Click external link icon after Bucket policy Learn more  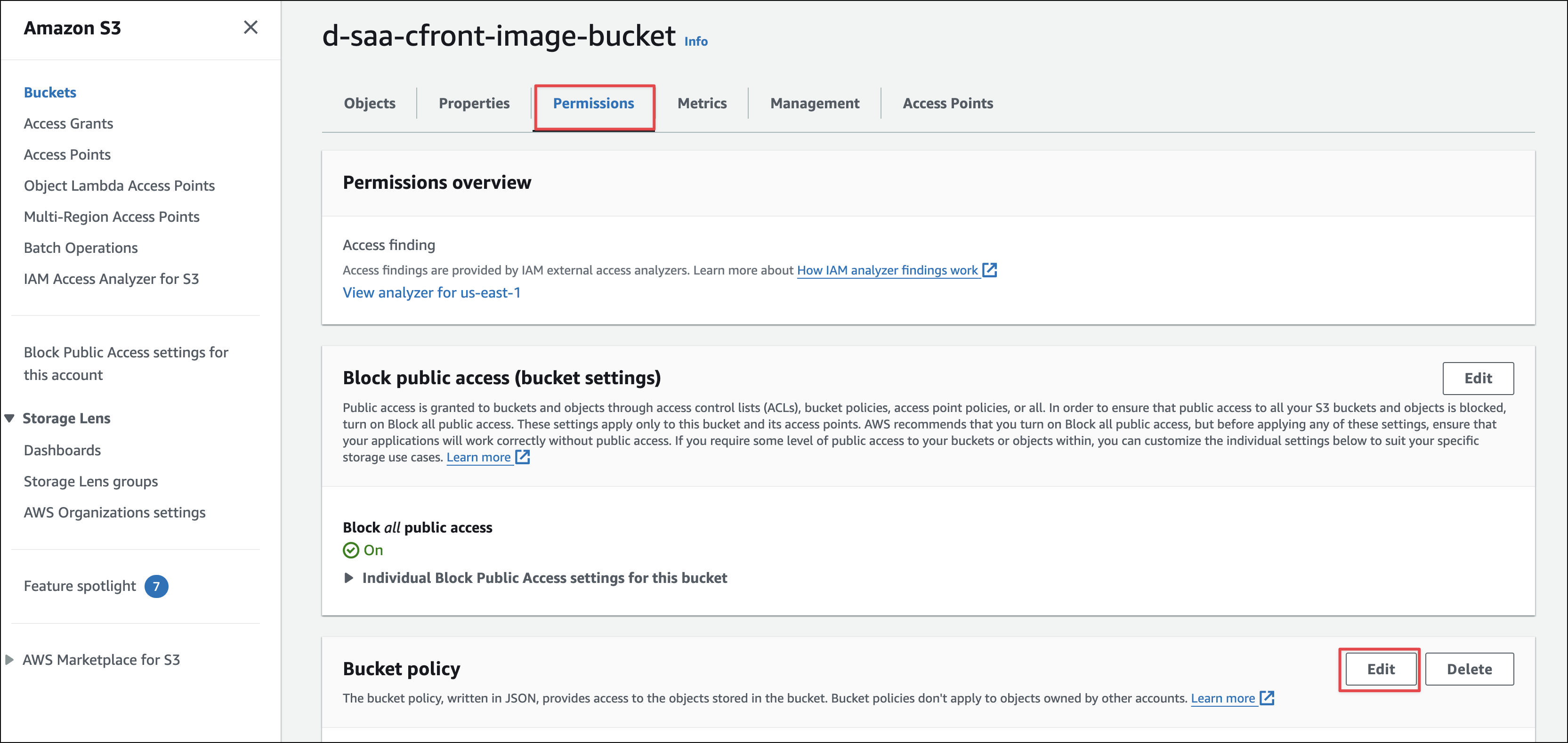tap(1266, 698)
